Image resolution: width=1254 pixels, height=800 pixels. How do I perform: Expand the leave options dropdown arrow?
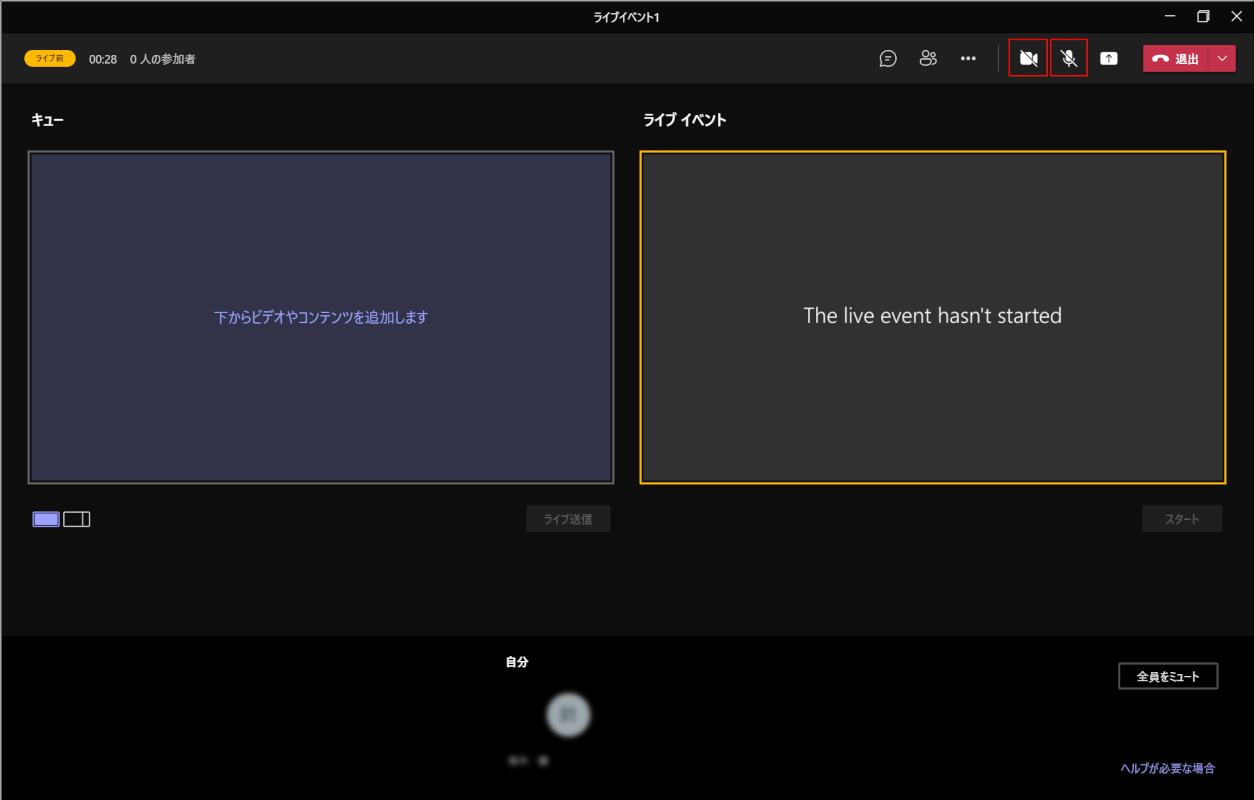[x=1222, y=59]
